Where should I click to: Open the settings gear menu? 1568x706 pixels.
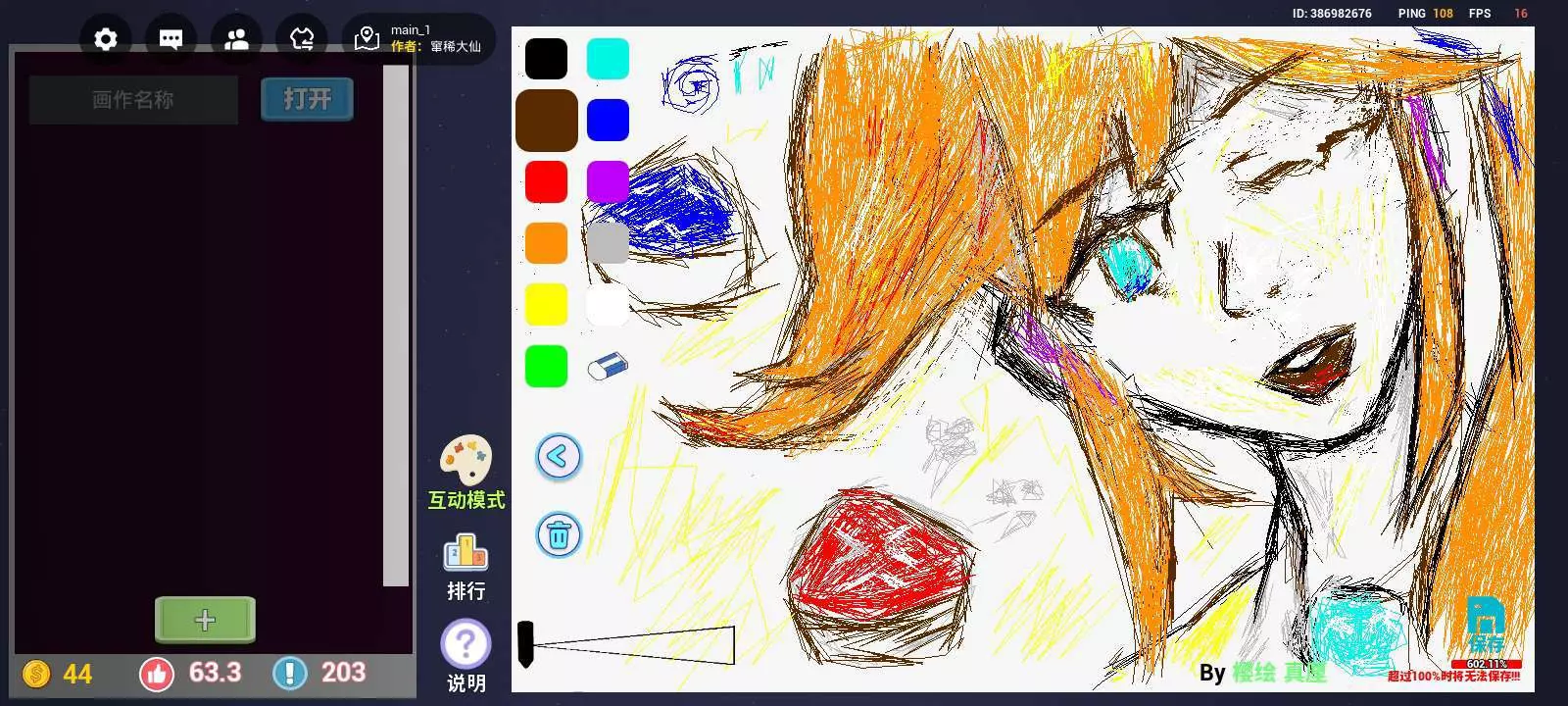[x=106, y=39]
